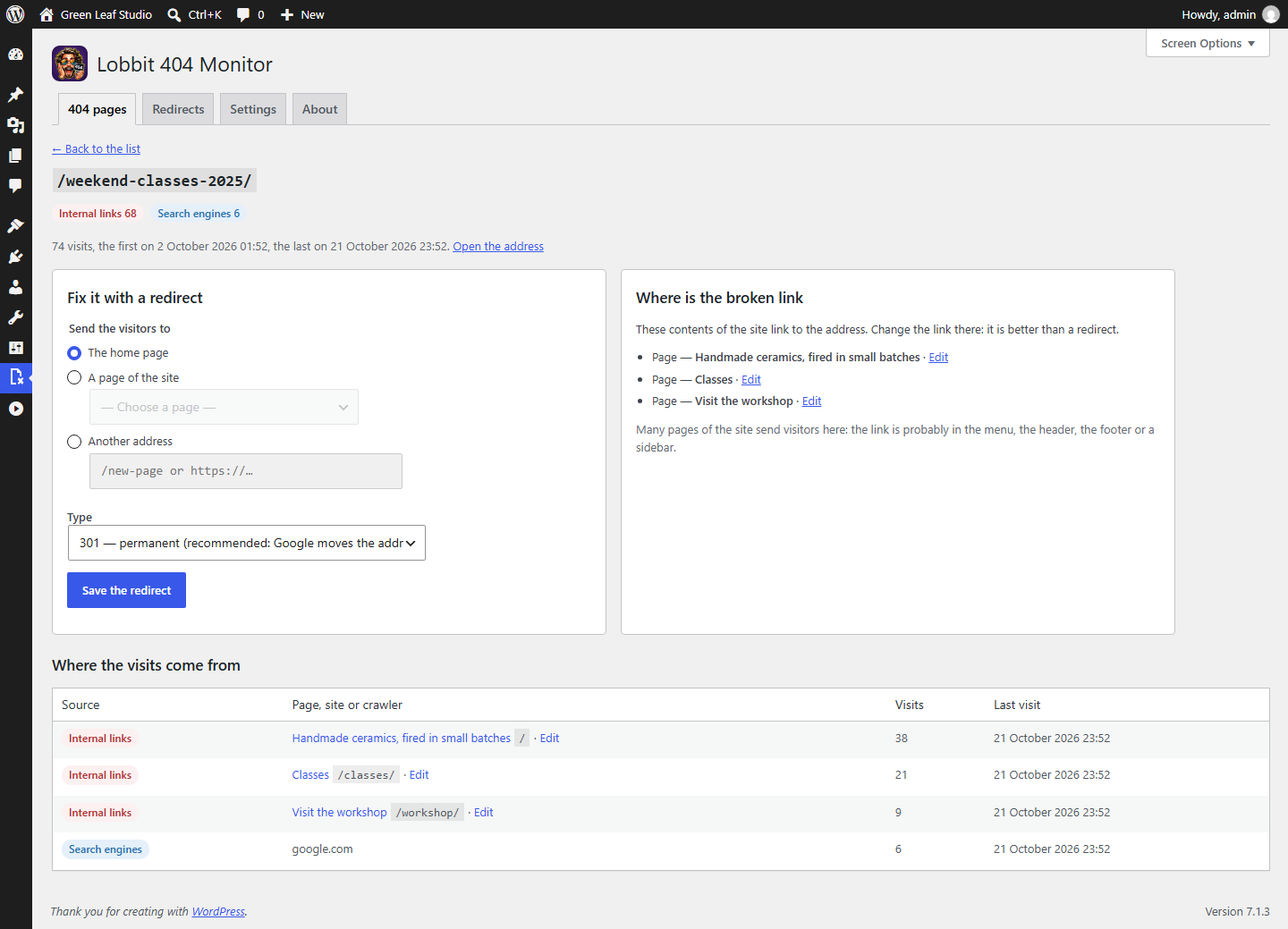Open Tools via the wrench icon
This screenshot has width=1288, height=929.
click(15, 317)
